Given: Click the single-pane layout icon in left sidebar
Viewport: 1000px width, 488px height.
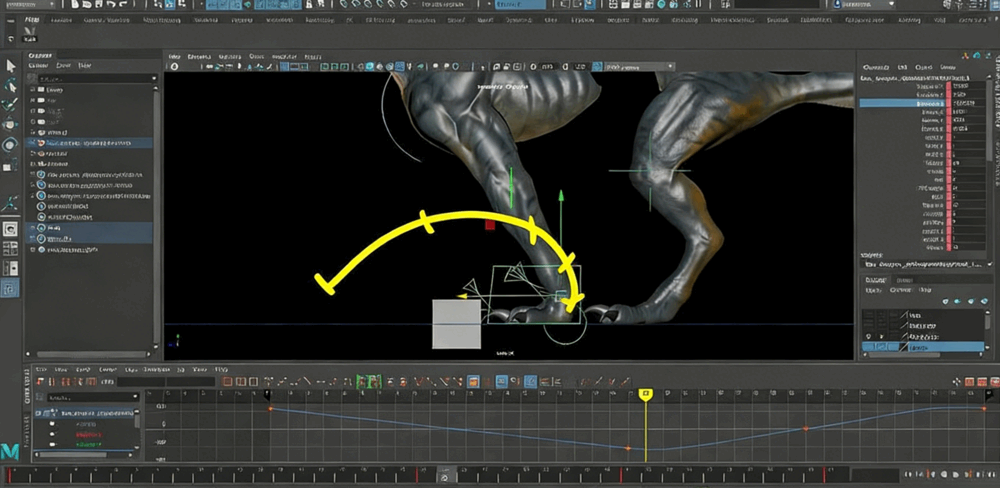Looking at the screenshot, I should (x=11, y=228).
